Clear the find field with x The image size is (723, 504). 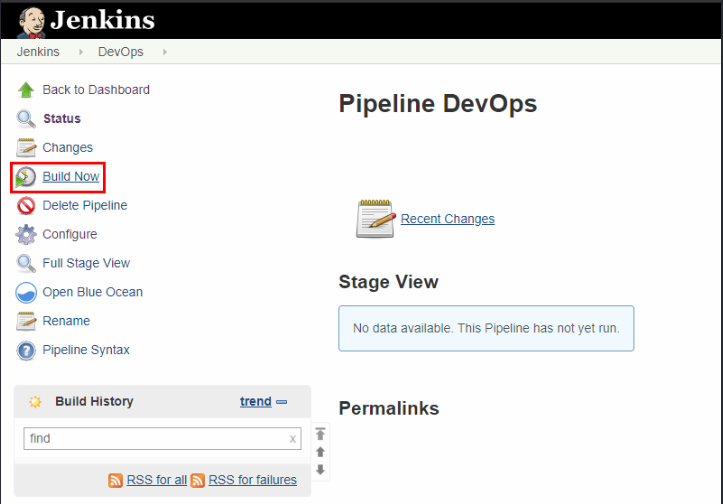click(x=292, y=439)
